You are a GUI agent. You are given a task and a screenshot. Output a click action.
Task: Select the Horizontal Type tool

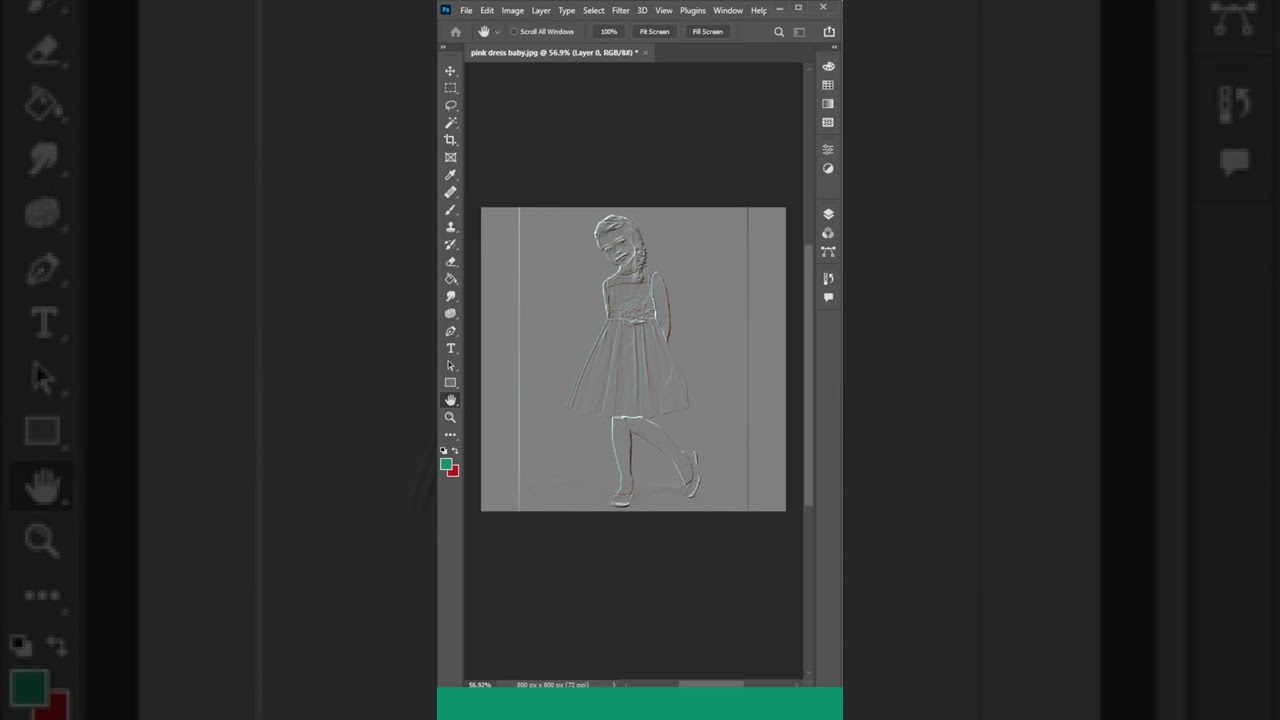pos(450,348)
